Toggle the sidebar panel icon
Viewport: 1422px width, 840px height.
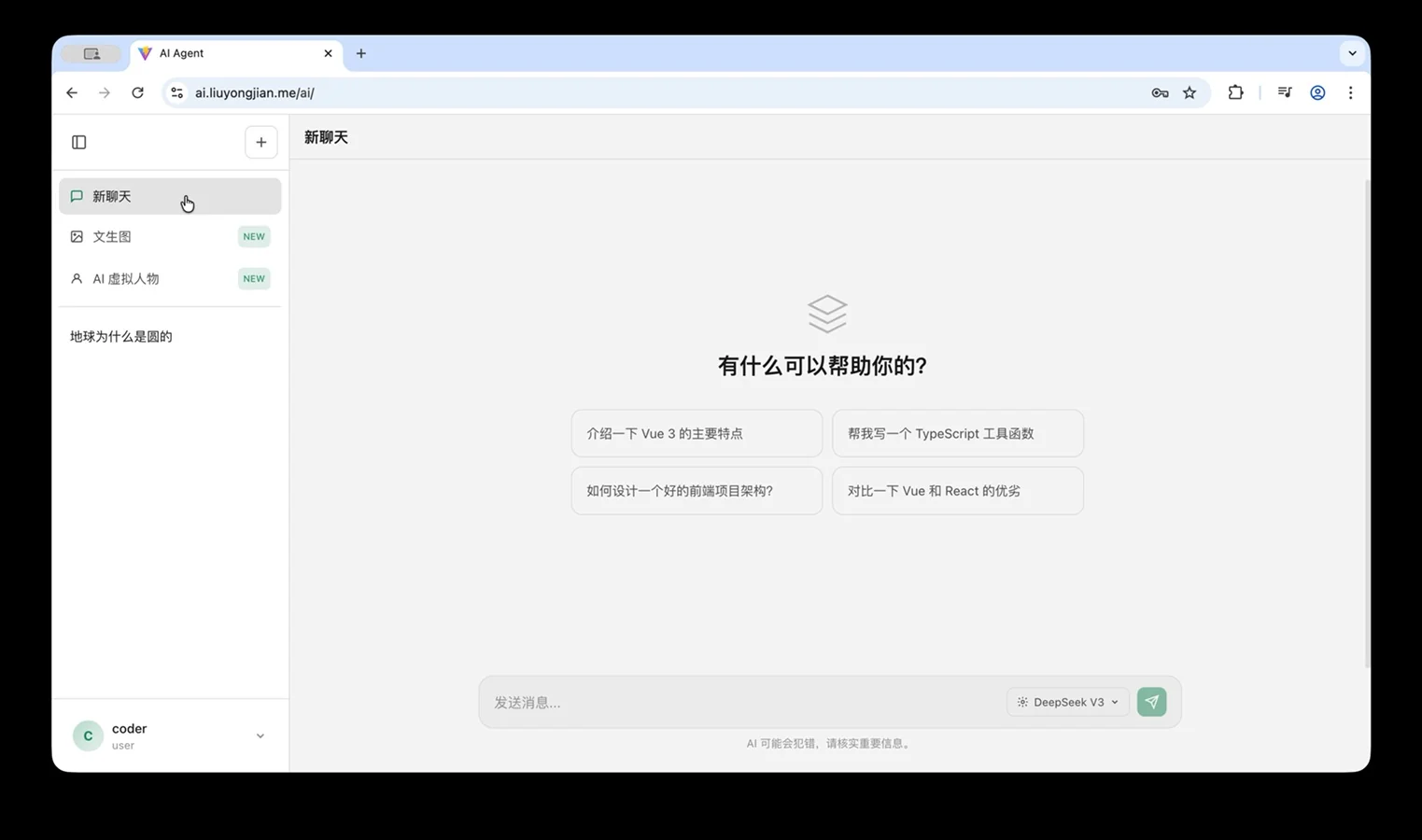[x=79, y=142]
